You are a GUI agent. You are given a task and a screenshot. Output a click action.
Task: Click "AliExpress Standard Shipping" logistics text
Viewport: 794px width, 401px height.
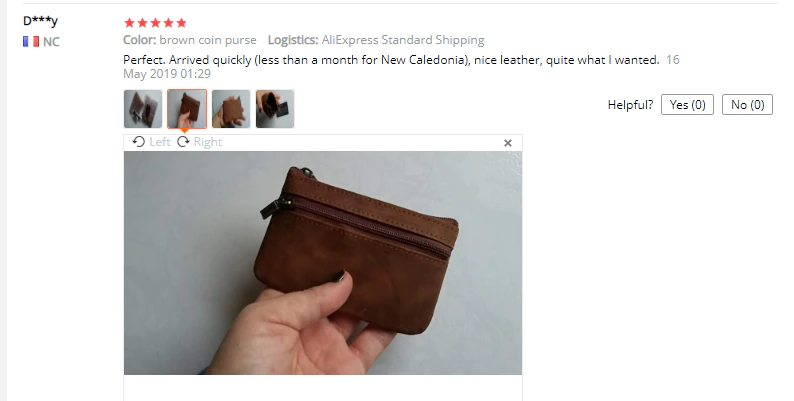403,40
